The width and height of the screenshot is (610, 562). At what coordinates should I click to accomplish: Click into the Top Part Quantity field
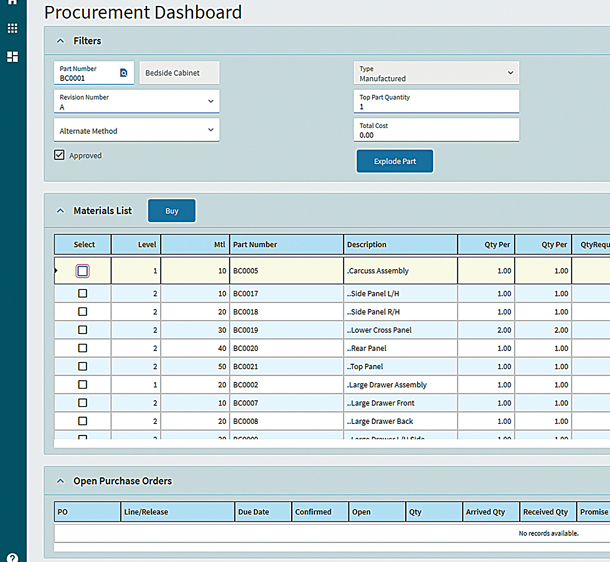(437, 102)
